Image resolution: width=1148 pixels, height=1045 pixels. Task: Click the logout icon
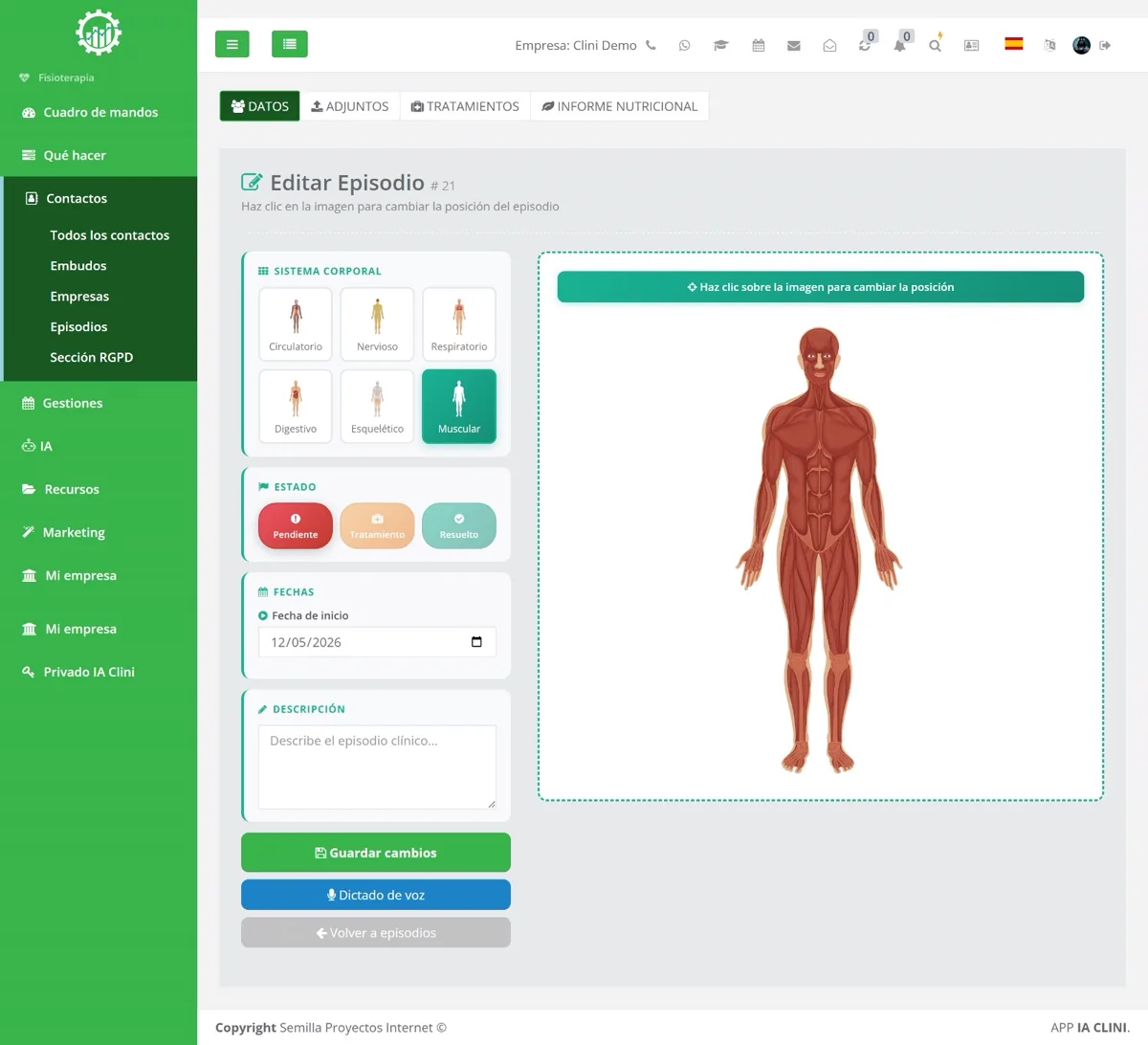(x=1105, y=45)
